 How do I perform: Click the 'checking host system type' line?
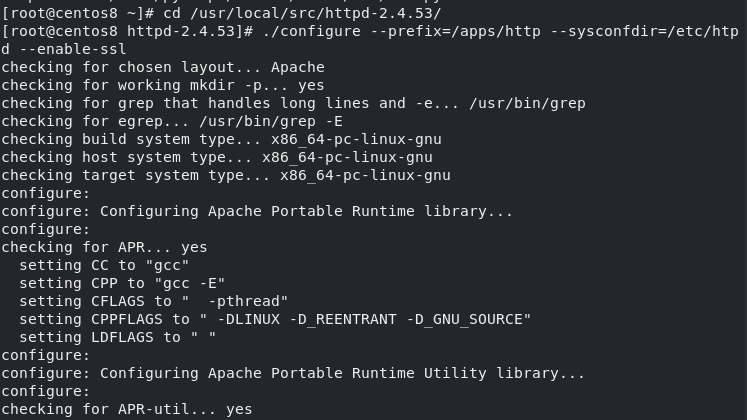click(217, 157)
